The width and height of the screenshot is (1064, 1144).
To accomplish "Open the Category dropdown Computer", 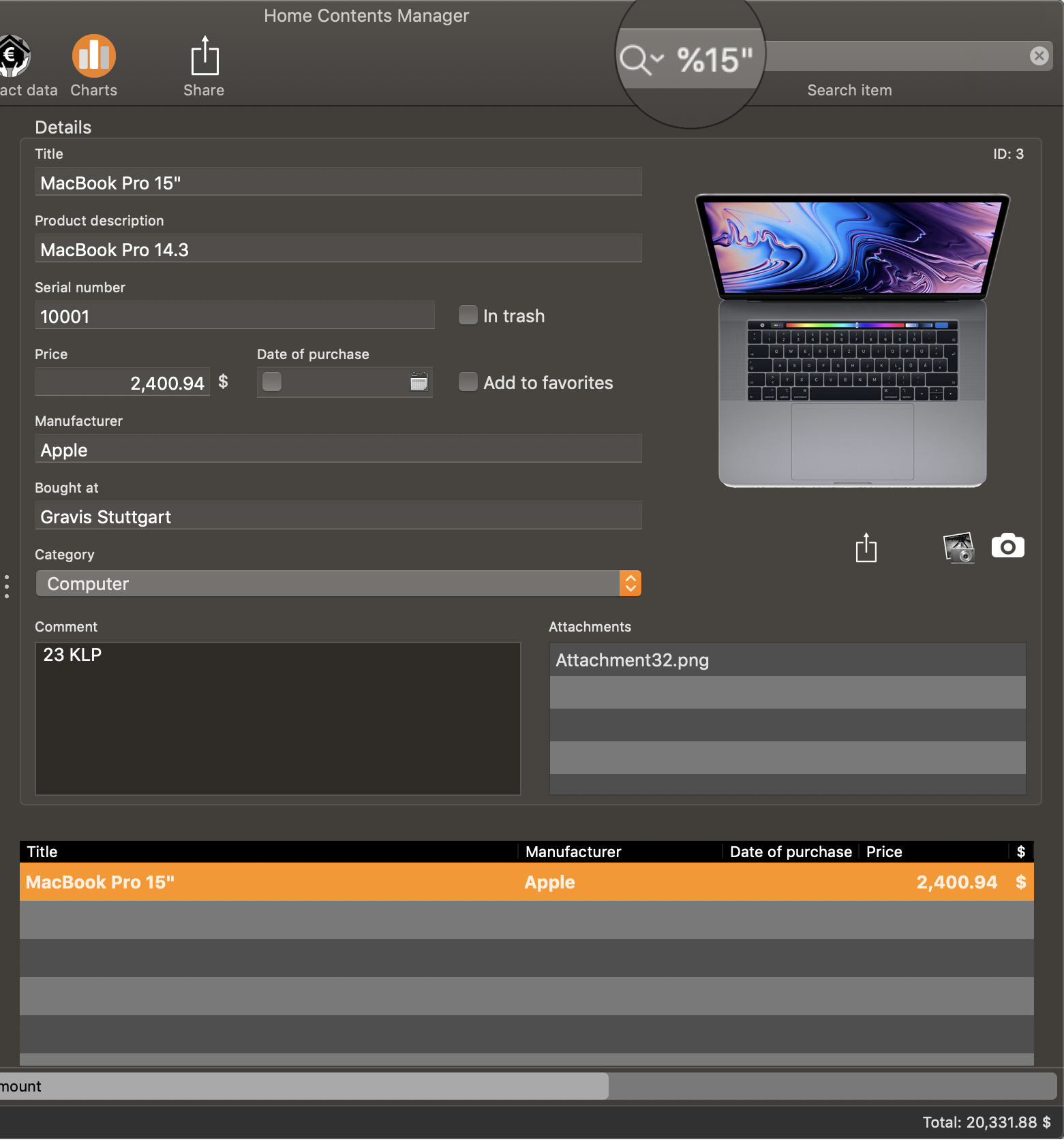I will click(x=338, y=584).
